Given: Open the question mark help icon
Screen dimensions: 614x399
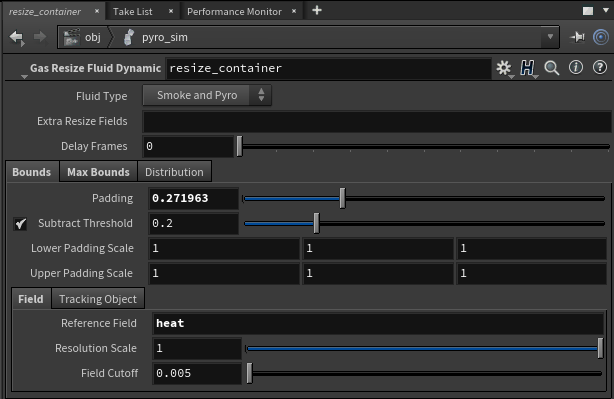Looking at the screenshot, I should [600, 68].
